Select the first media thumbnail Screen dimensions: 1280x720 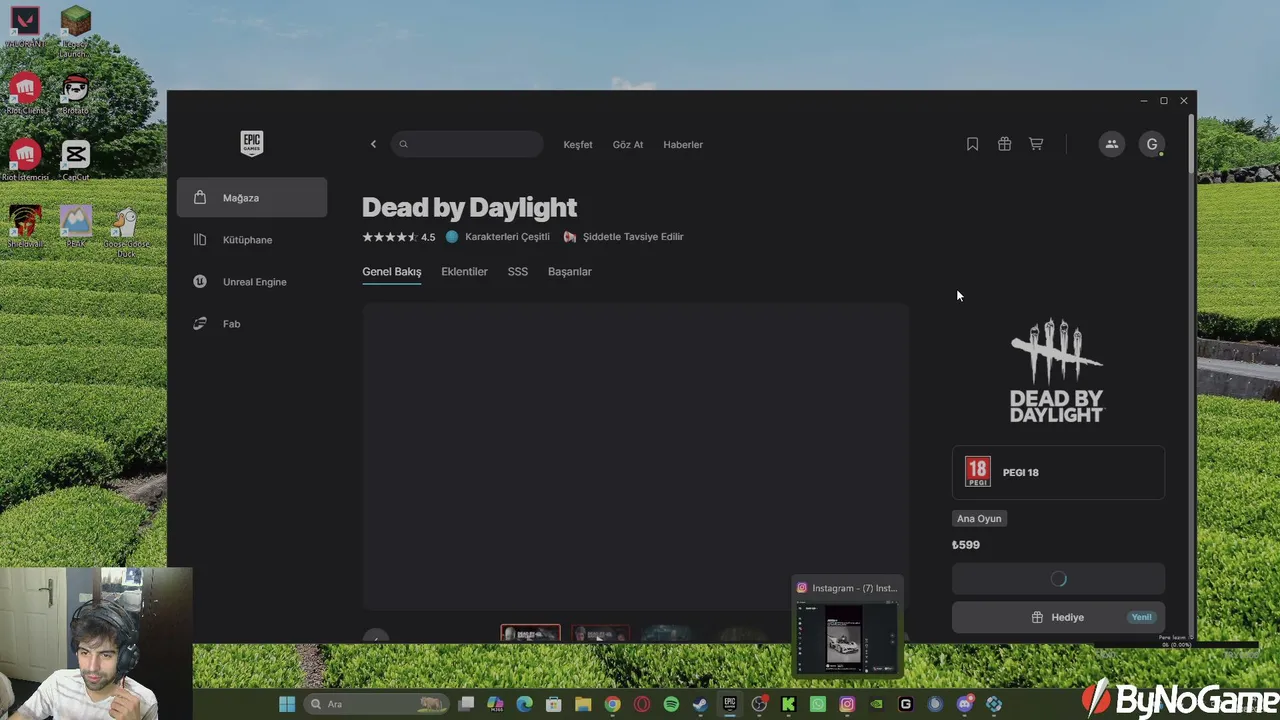click(530, 634)
